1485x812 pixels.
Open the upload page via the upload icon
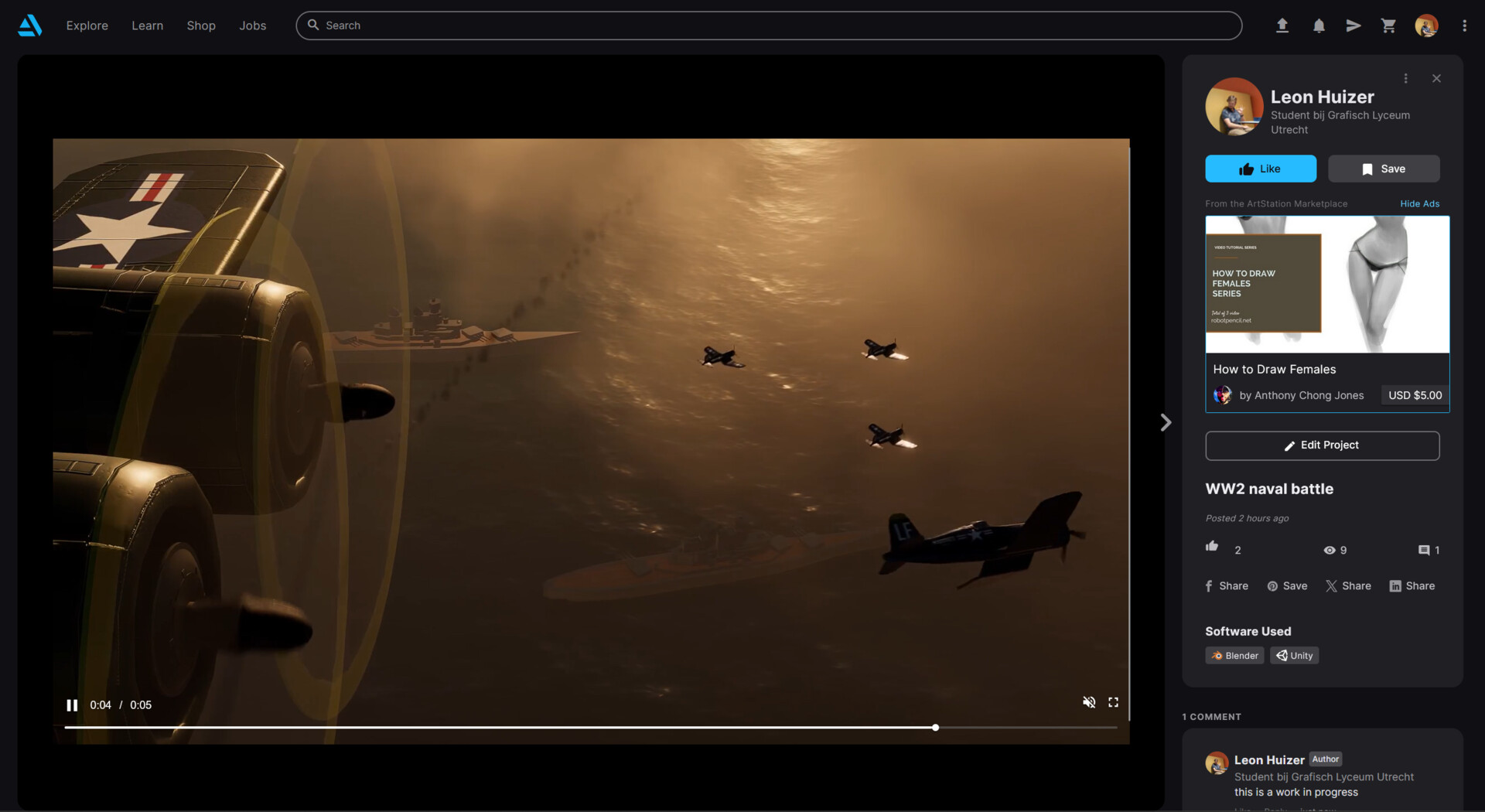1282,26
